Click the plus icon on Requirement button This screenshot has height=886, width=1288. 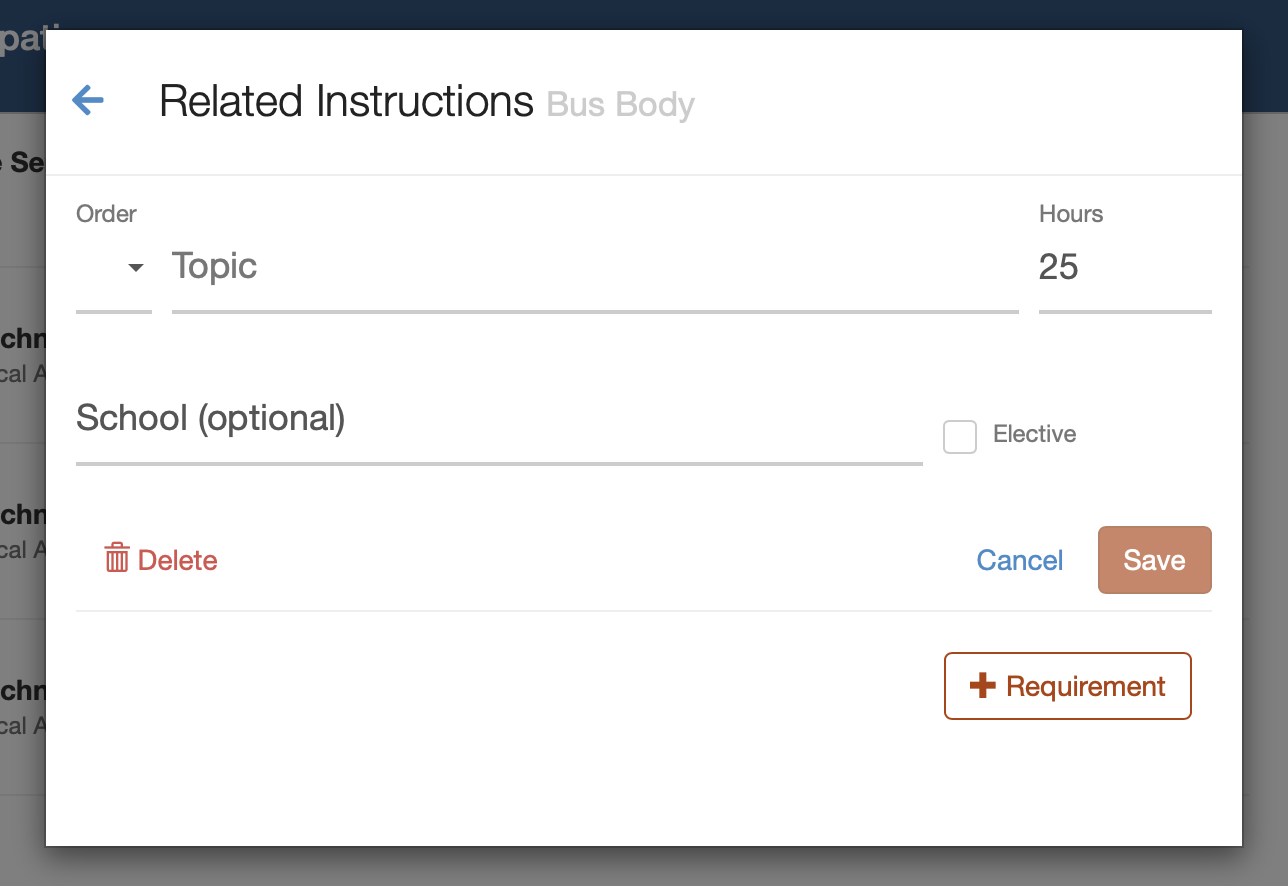pyautogui.click(x=983, y=685)
